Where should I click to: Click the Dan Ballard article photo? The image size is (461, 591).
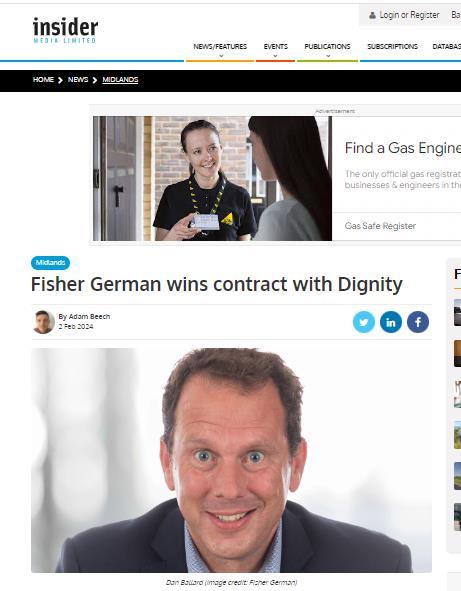[231, 460]
